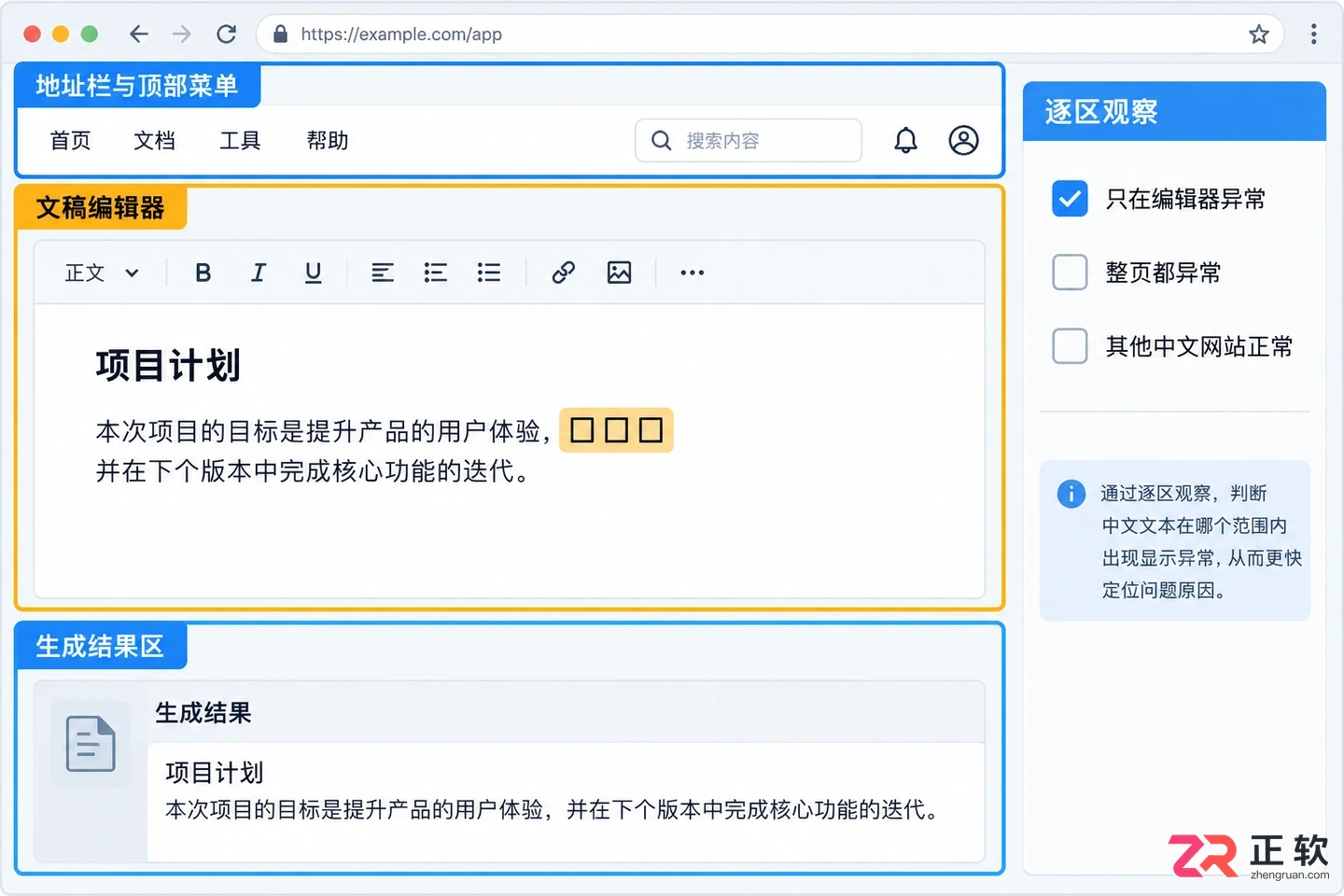Apply italic formatting in the editor
The image size is (1344, 896).
[259, 273]
